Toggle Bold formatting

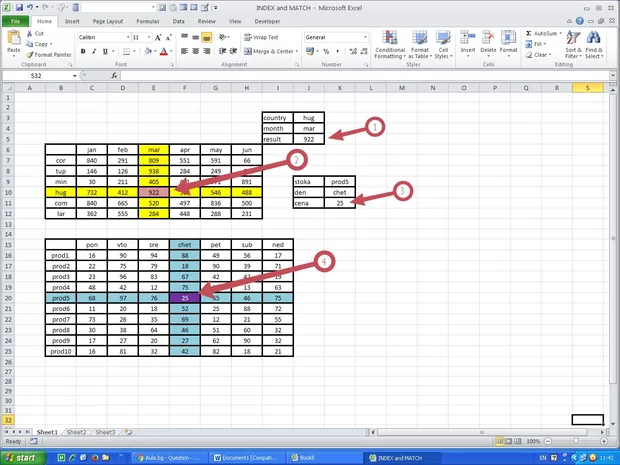coord(83,51)
